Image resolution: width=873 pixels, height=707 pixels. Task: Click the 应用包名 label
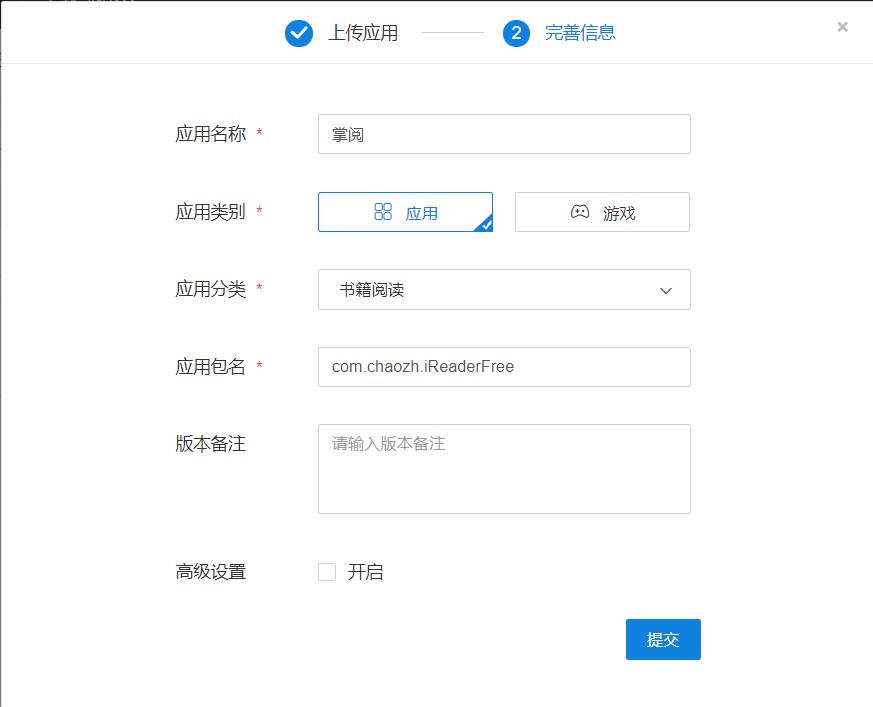[210, 366]
